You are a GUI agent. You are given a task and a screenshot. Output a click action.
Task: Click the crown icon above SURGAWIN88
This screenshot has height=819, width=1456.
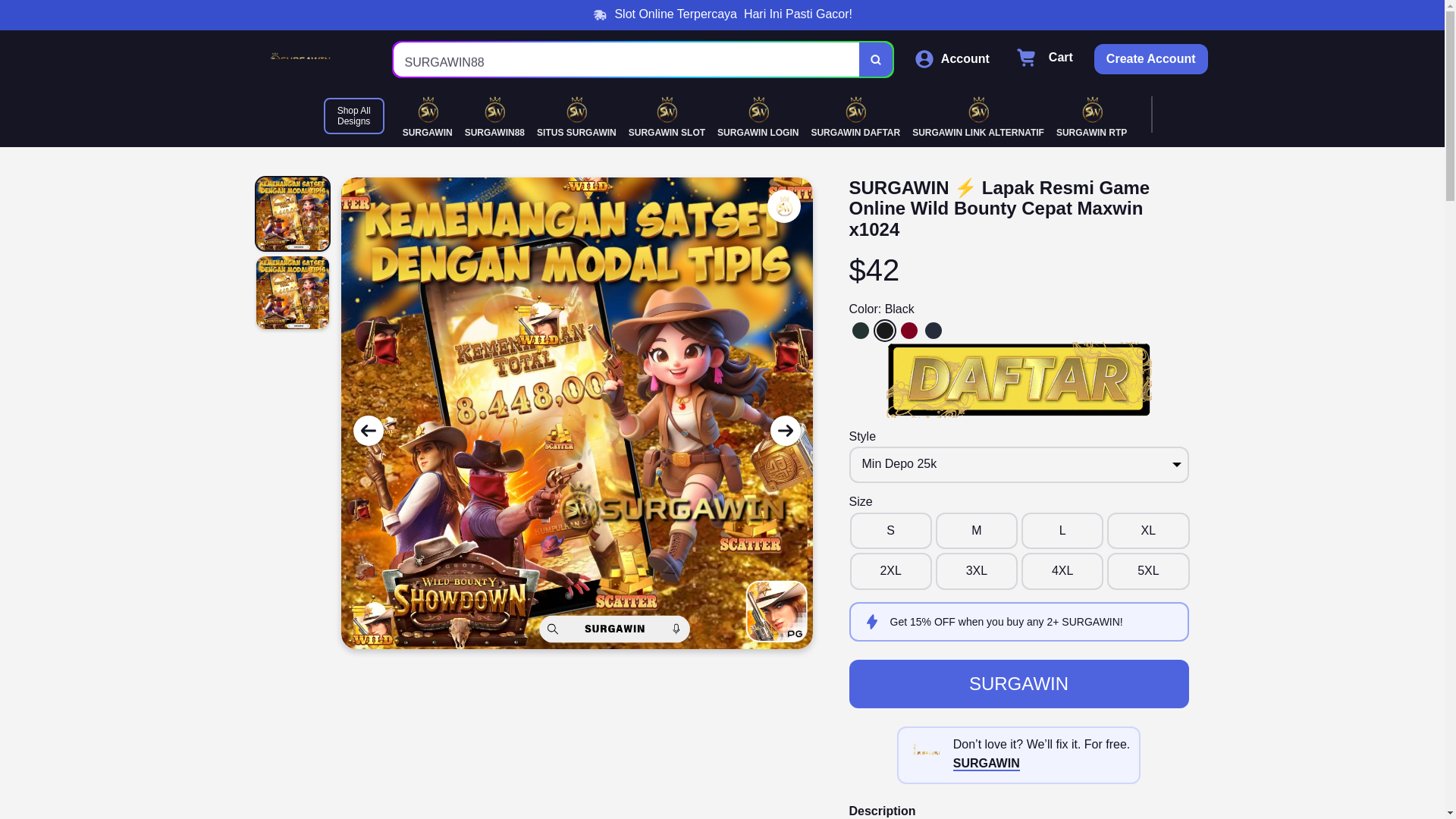495,110
